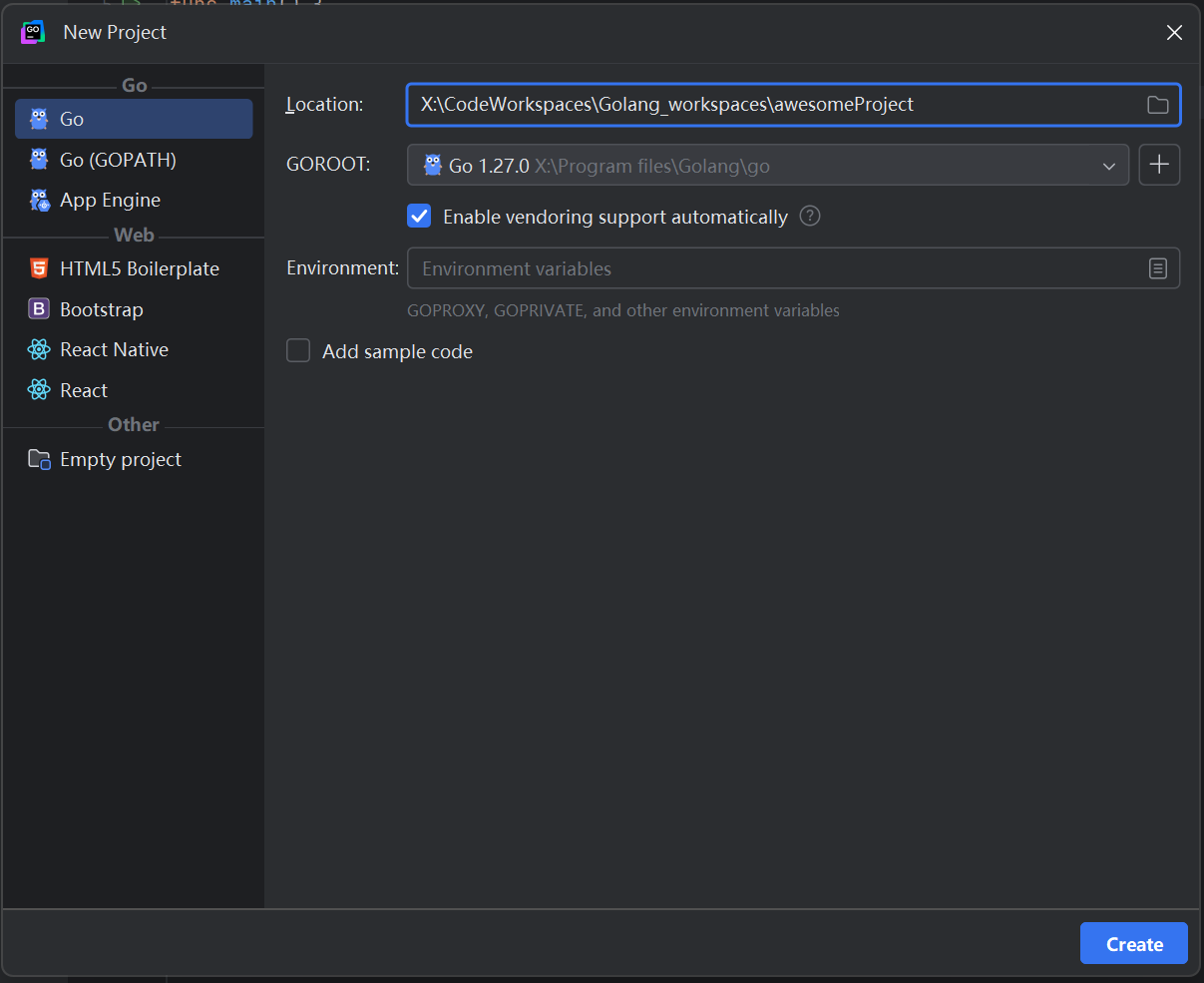The image size is (1204, 983).
Task: Click the 'Location:' label
Action: click(x=324, y=105)
